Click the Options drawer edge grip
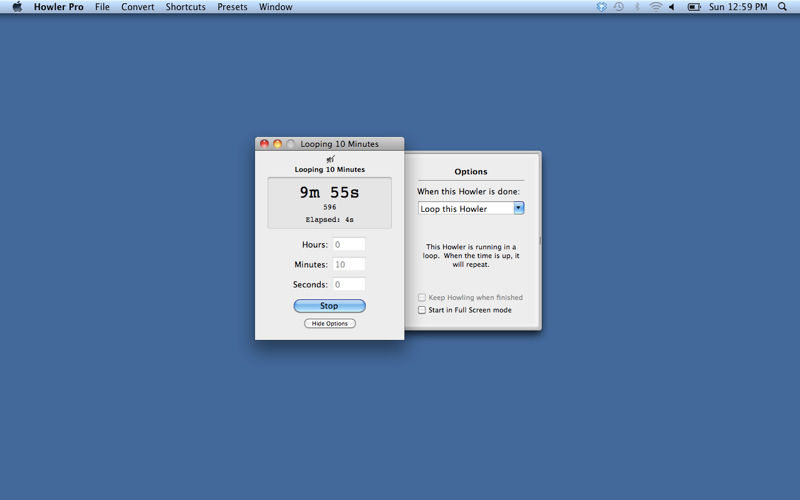This screenshot has width=800, height=500. pos(540,241)
